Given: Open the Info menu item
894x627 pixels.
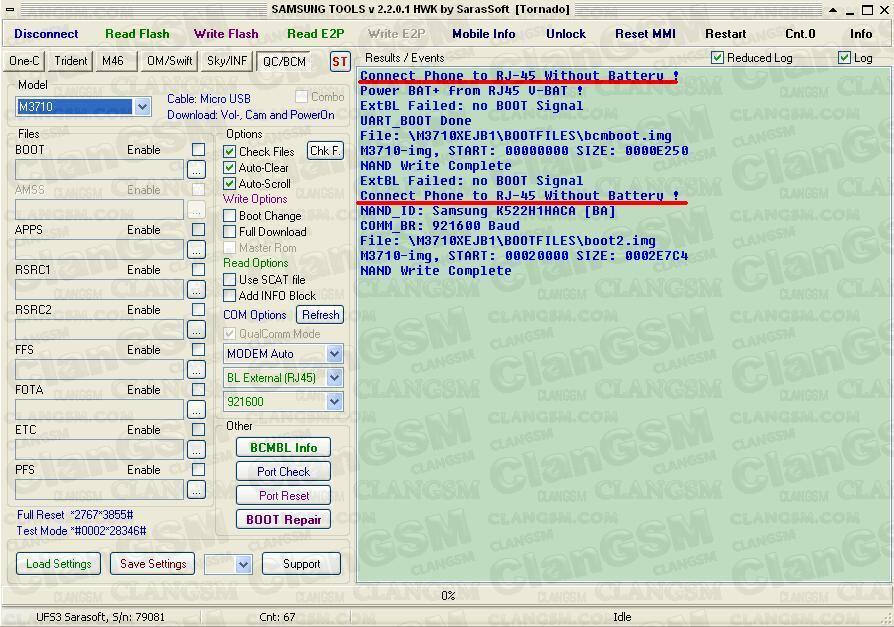Looking at the screenshot, I should (861, 34).
